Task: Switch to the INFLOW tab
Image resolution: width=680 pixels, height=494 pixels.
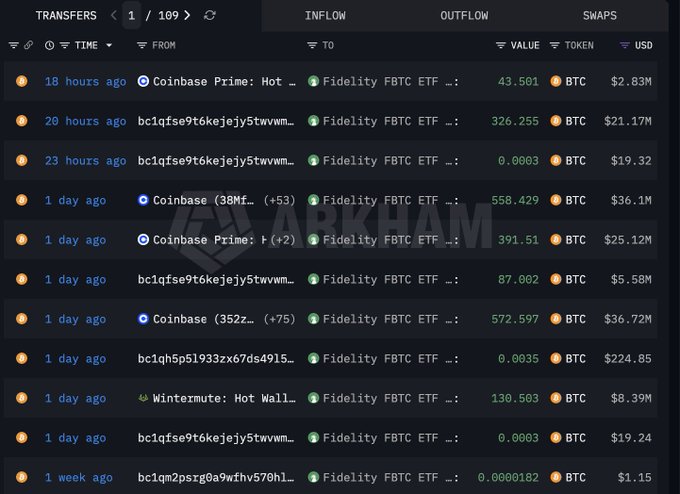Action: pos(325,16)
